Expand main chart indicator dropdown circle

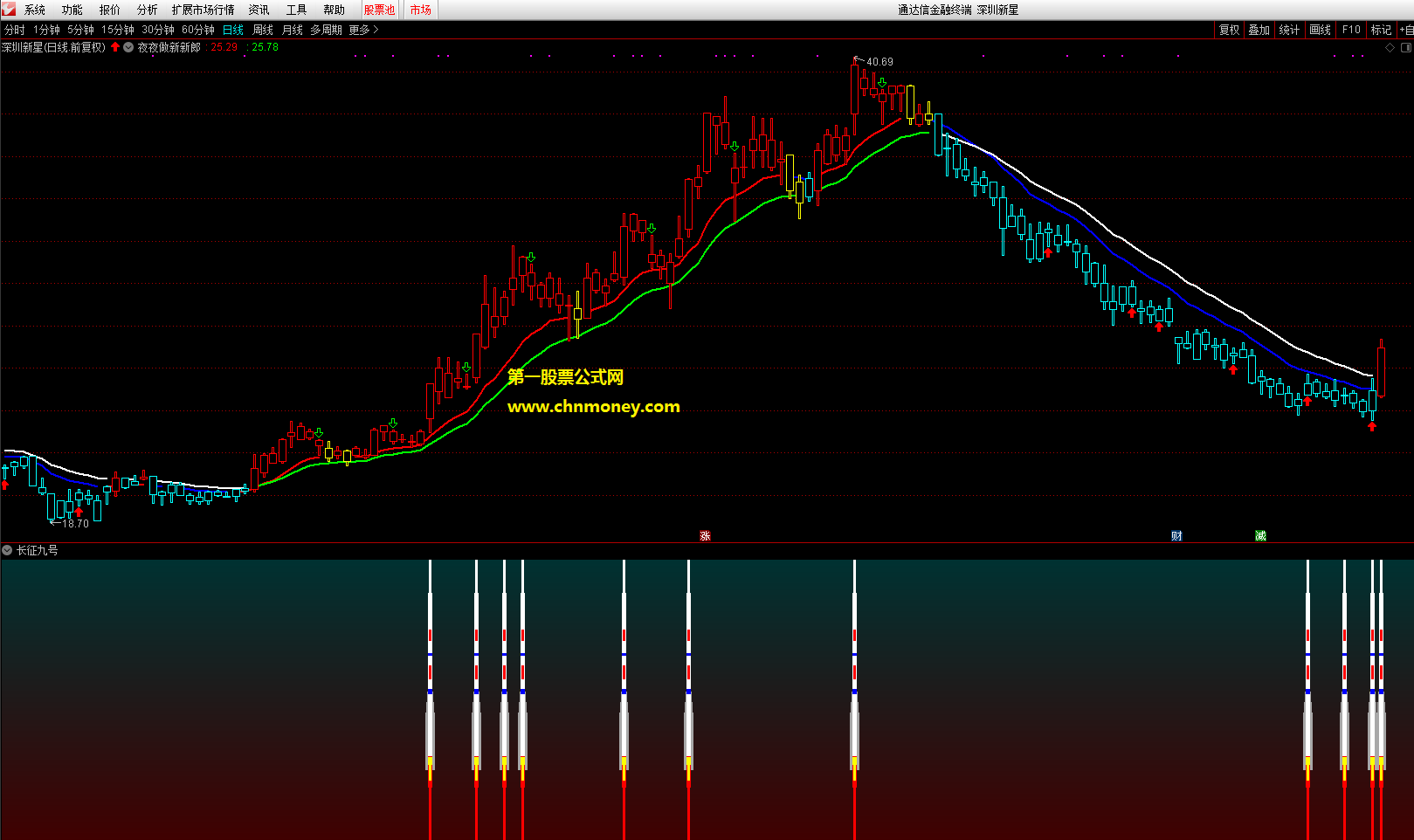[128, 47]
